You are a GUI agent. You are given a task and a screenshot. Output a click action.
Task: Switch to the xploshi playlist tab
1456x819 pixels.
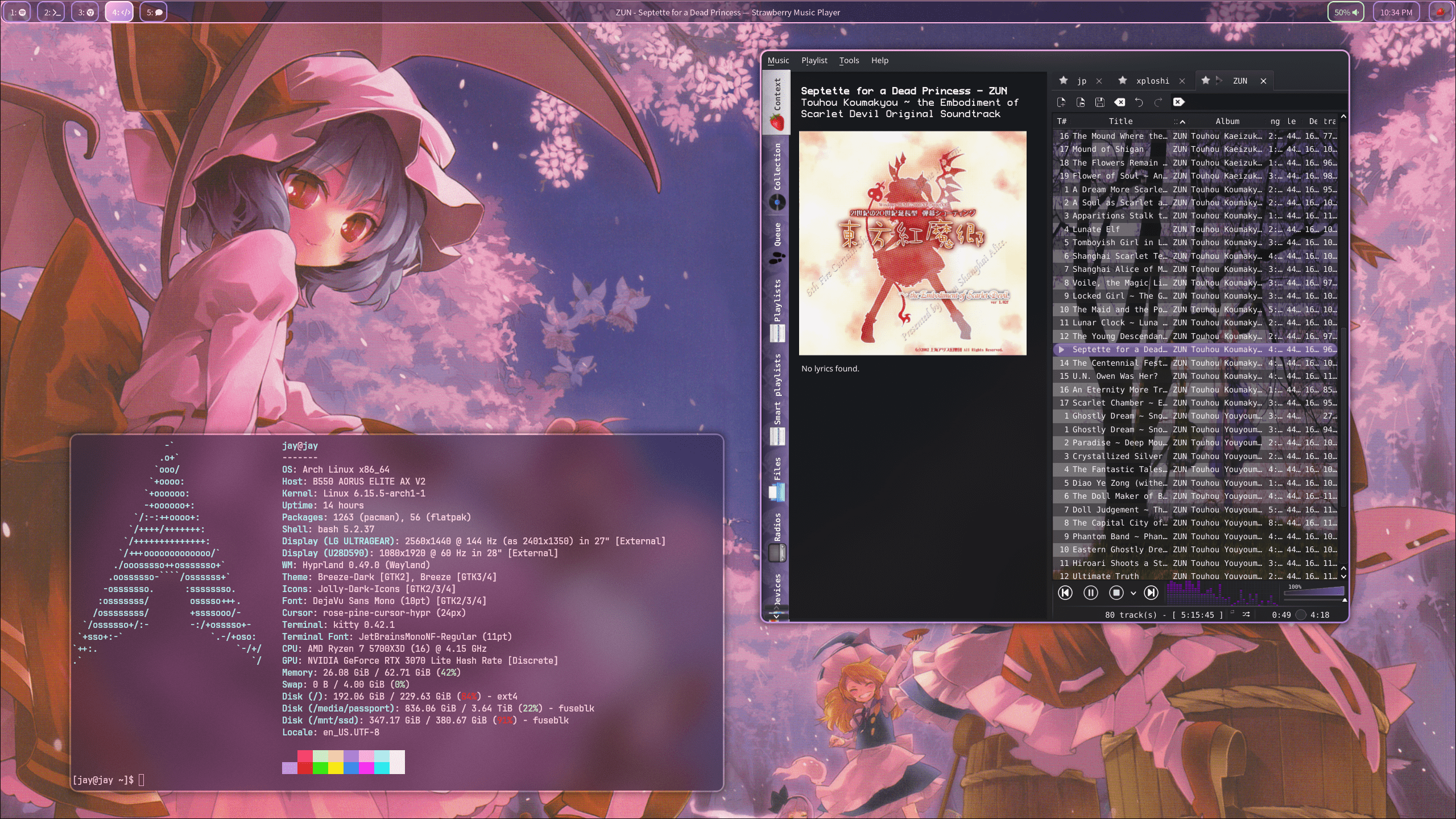tap(1152, 81)
